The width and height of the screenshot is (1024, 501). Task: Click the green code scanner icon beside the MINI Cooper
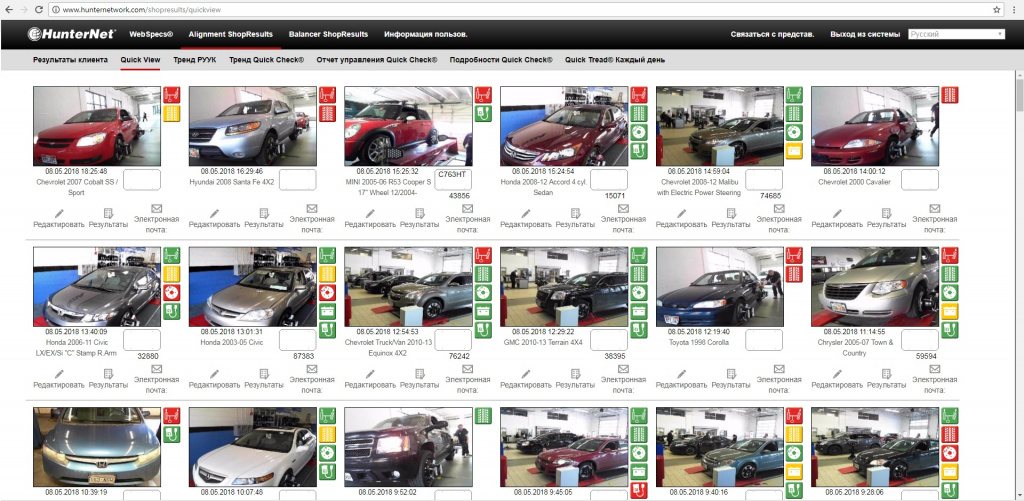(x=483, y=113)
